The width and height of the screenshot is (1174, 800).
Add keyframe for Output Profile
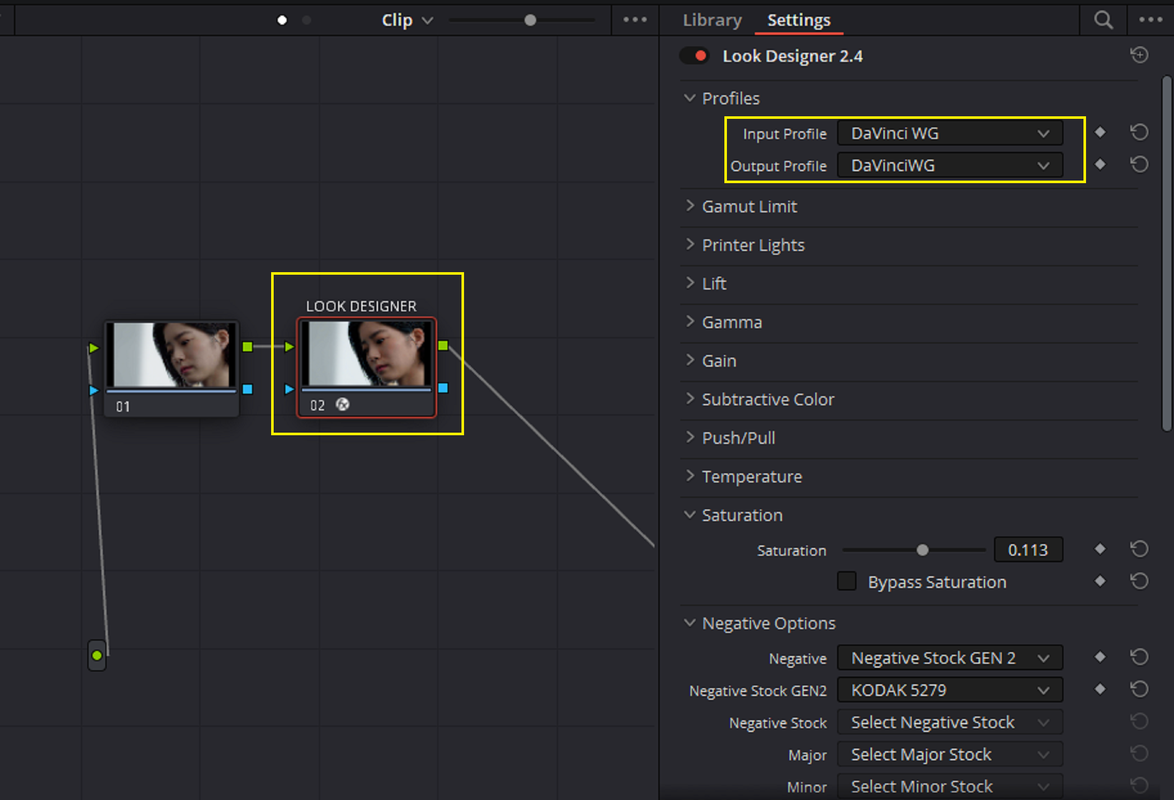[1100, 164]
